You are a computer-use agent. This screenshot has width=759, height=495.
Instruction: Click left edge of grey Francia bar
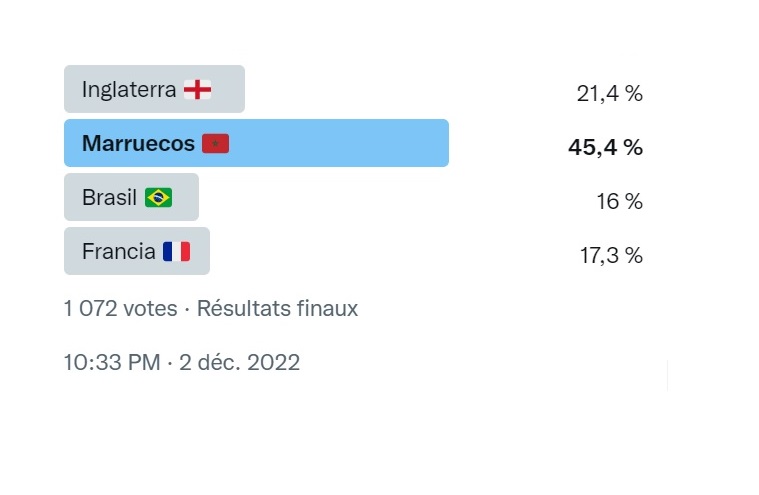[x=68, y=251]
